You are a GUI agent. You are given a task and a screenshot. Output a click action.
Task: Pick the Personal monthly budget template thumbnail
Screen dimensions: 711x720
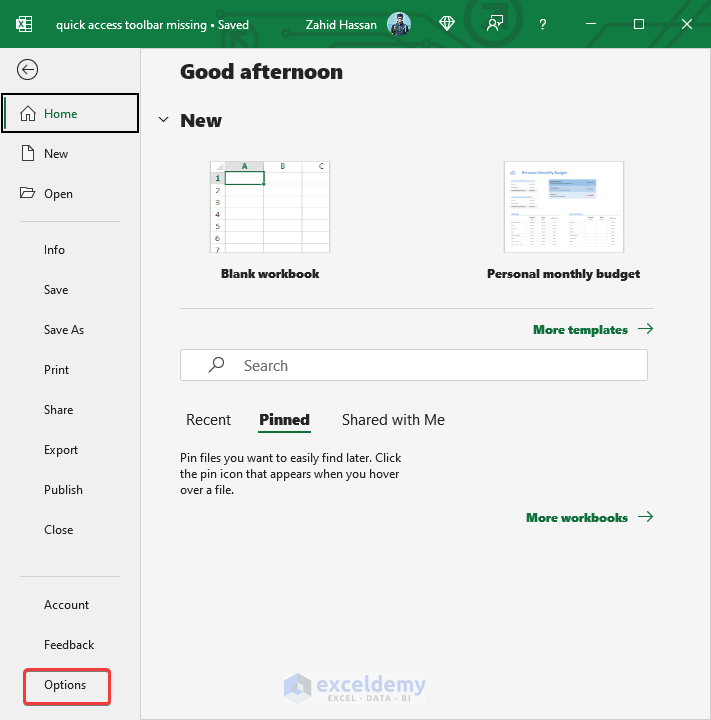pos(564,207)
